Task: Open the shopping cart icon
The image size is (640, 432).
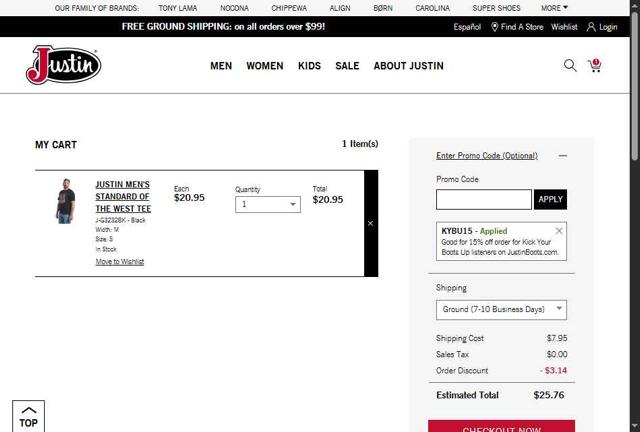Action: [594, 65]
